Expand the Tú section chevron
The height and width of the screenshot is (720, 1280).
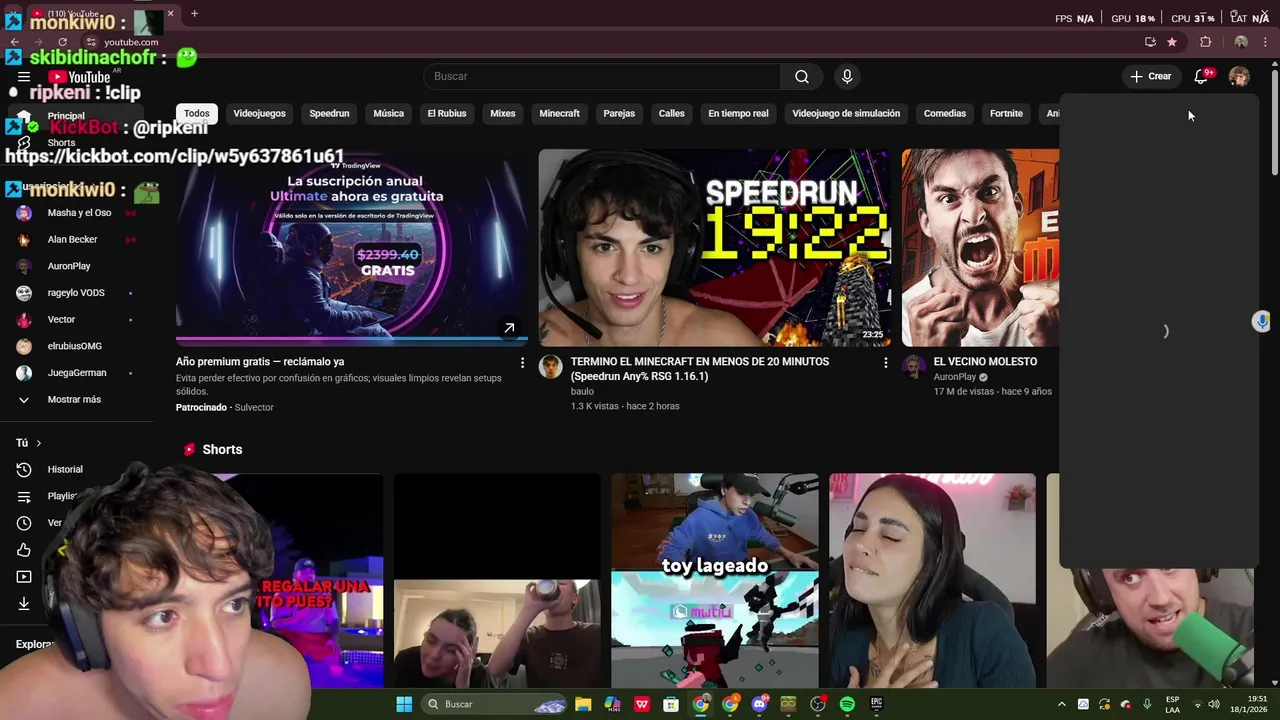(38, 443)
